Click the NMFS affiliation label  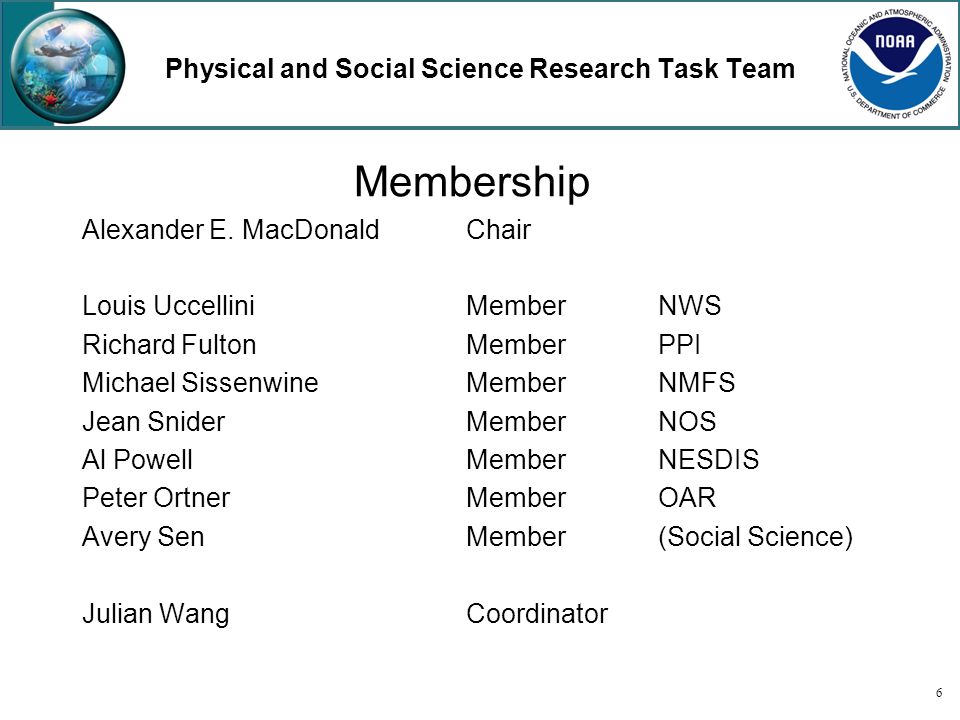pos(696,383)
